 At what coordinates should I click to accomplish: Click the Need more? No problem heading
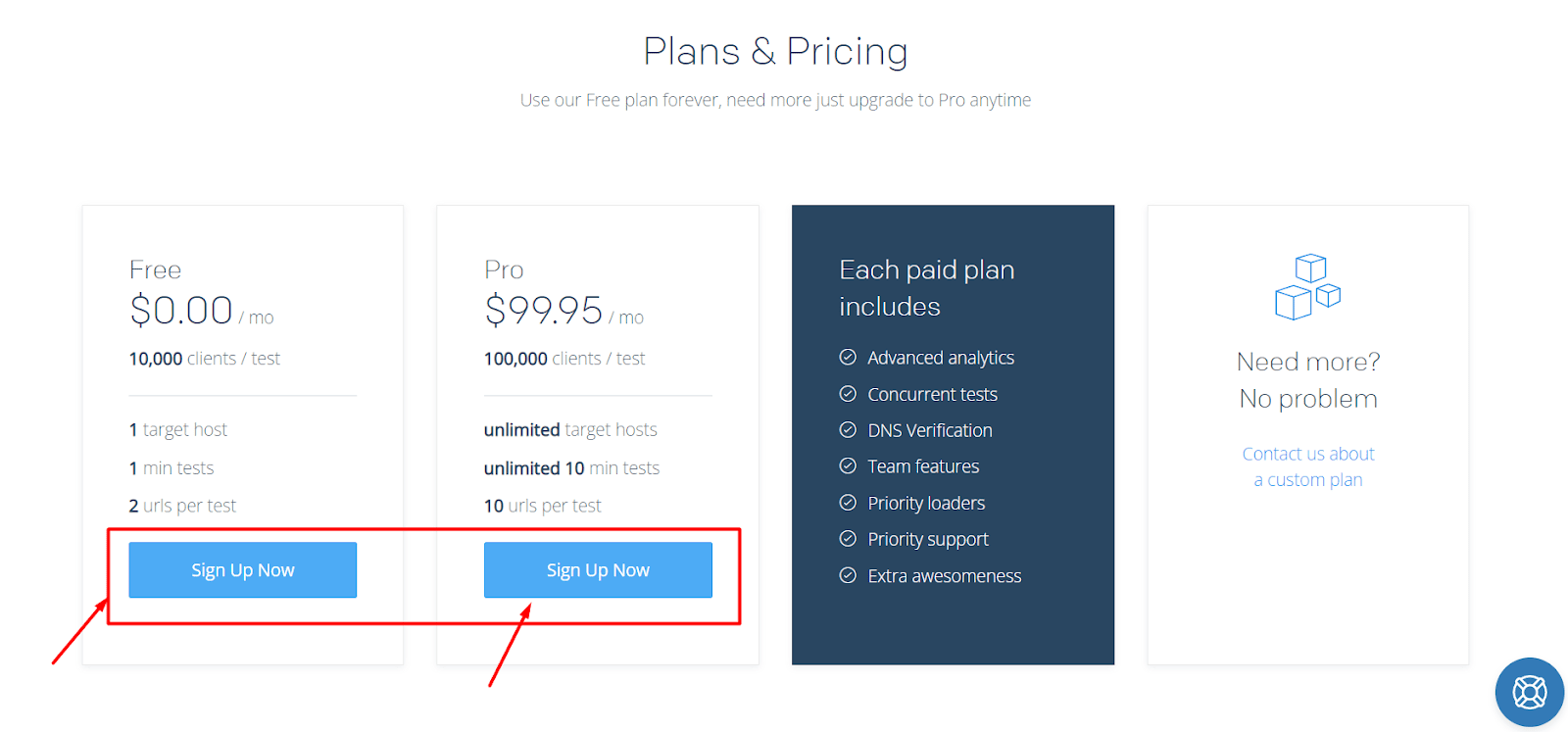[1308, 380]
